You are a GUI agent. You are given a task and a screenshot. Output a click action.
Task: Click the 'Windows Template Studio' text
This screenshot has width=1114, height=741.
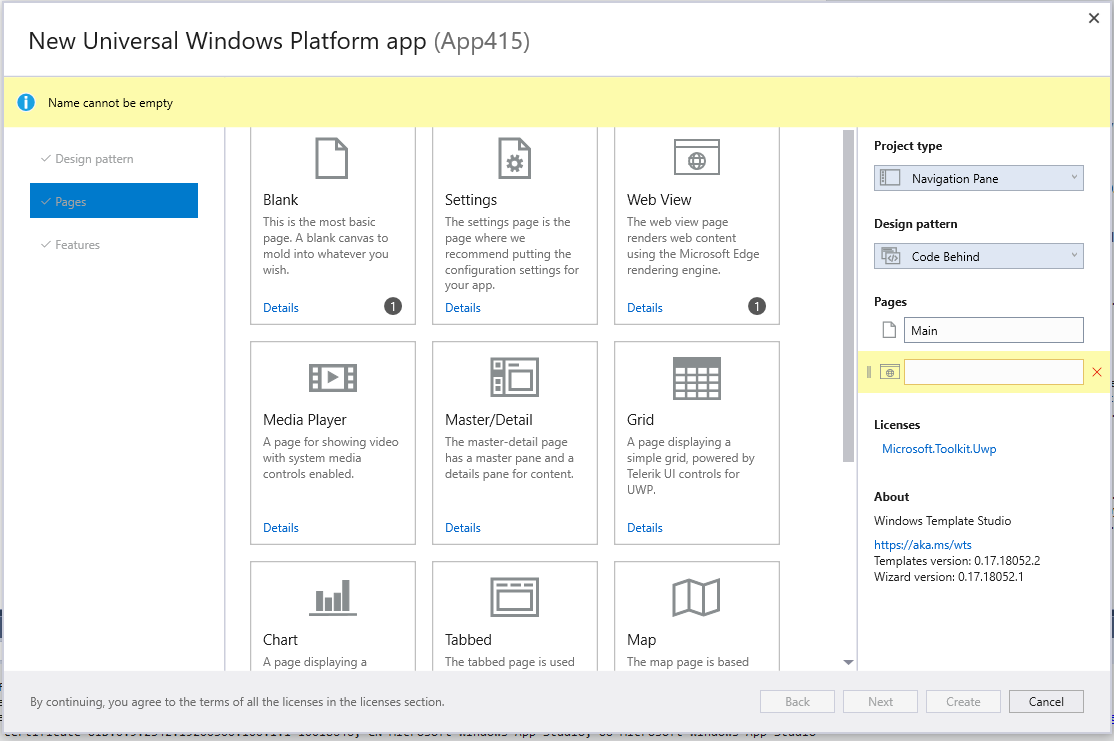(942, 521)
